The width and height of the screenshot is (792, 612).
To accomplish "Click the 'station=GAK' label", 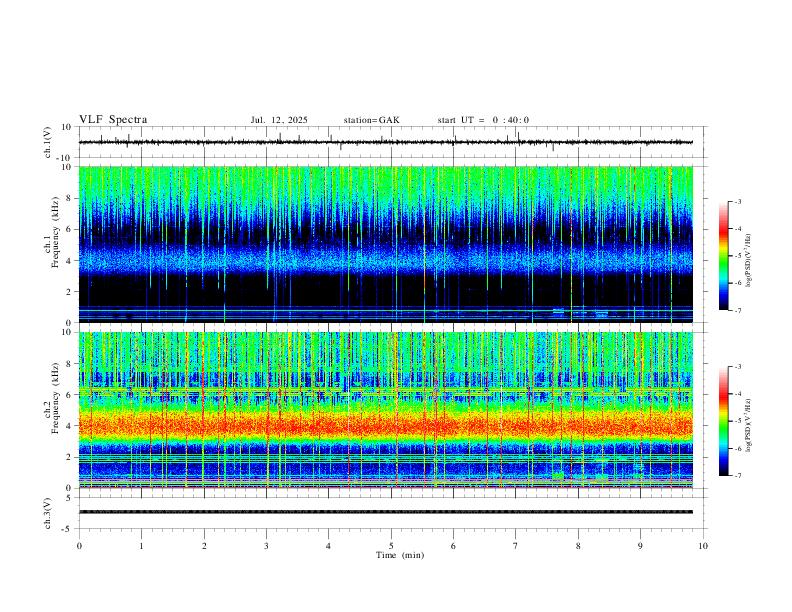I will tap(371, 120).
